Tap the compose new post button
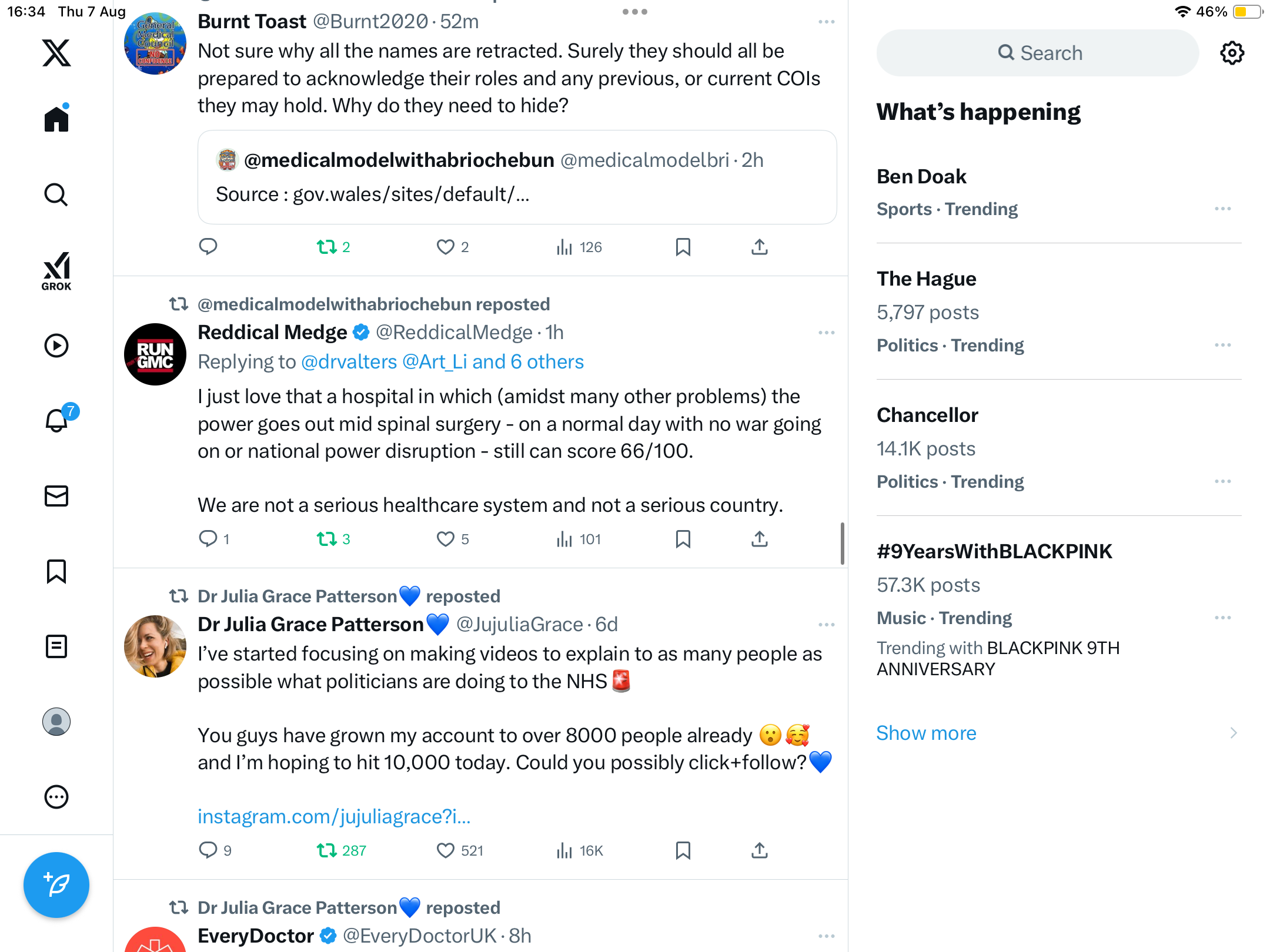1270x952 pixels. [56, 884]
